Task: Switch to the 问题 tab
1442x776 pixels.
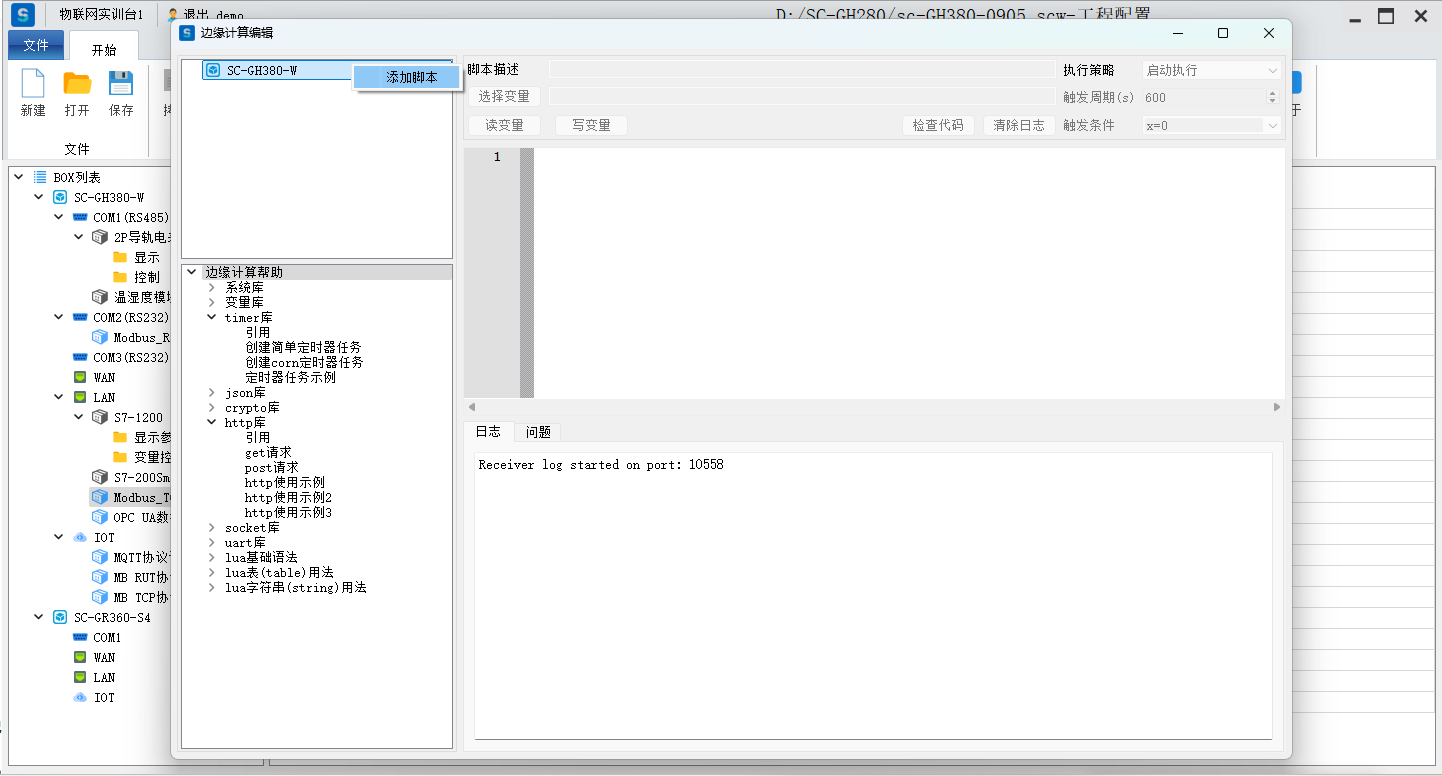Action: (x=538, y=432)
